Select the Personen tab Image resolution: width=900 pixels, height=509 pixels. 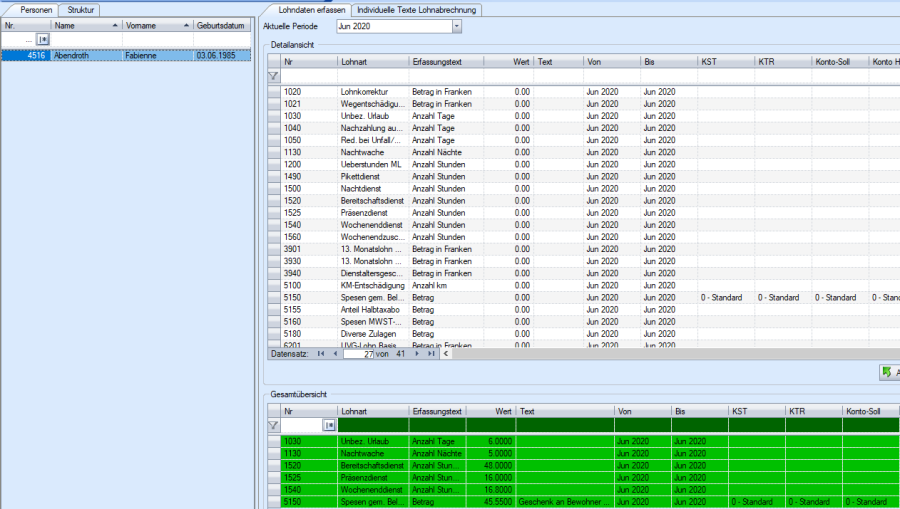click(x=36, y=9)
